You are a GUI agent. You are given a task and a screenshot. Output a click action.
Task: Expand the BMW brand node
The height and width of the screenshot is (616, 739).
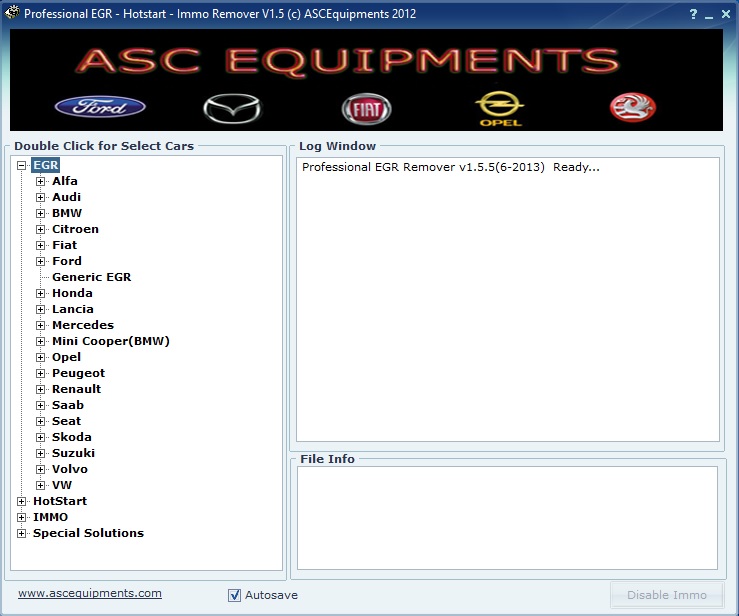[x=41, y=213]
